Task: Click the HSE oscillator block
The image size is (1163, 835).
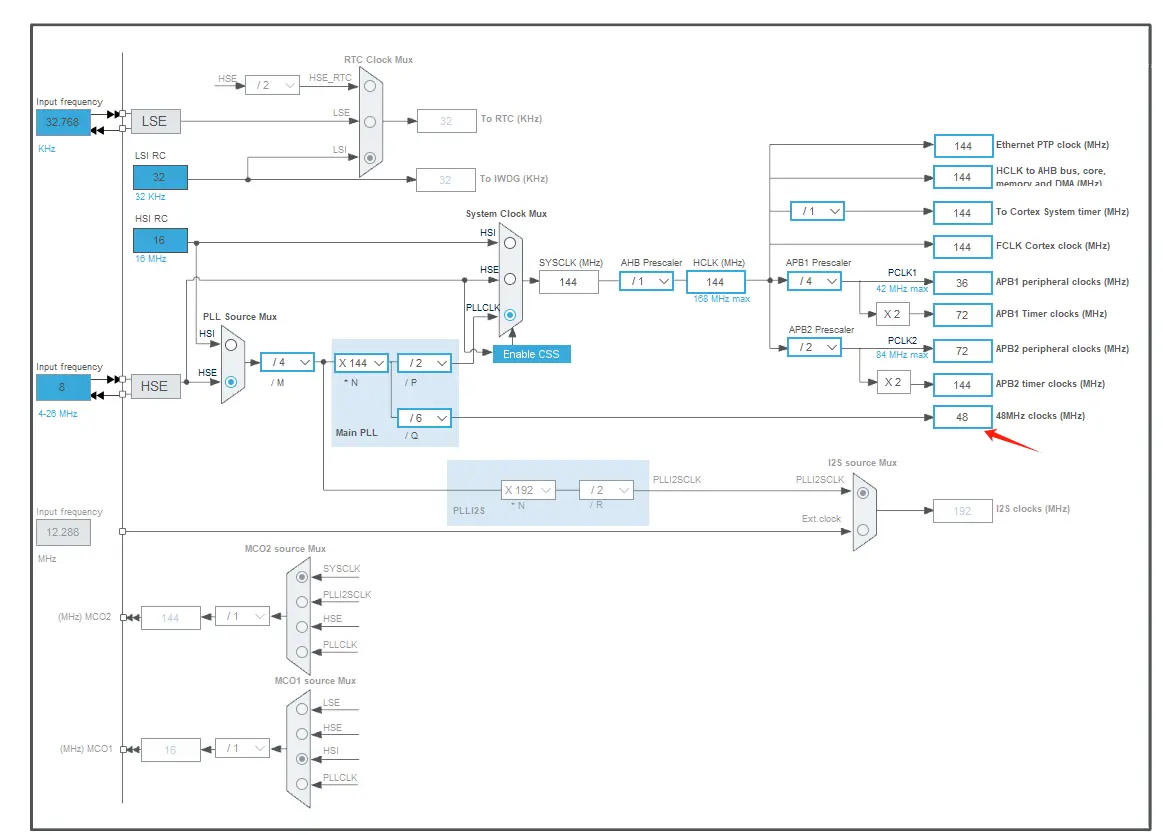Action: [156, 386]
